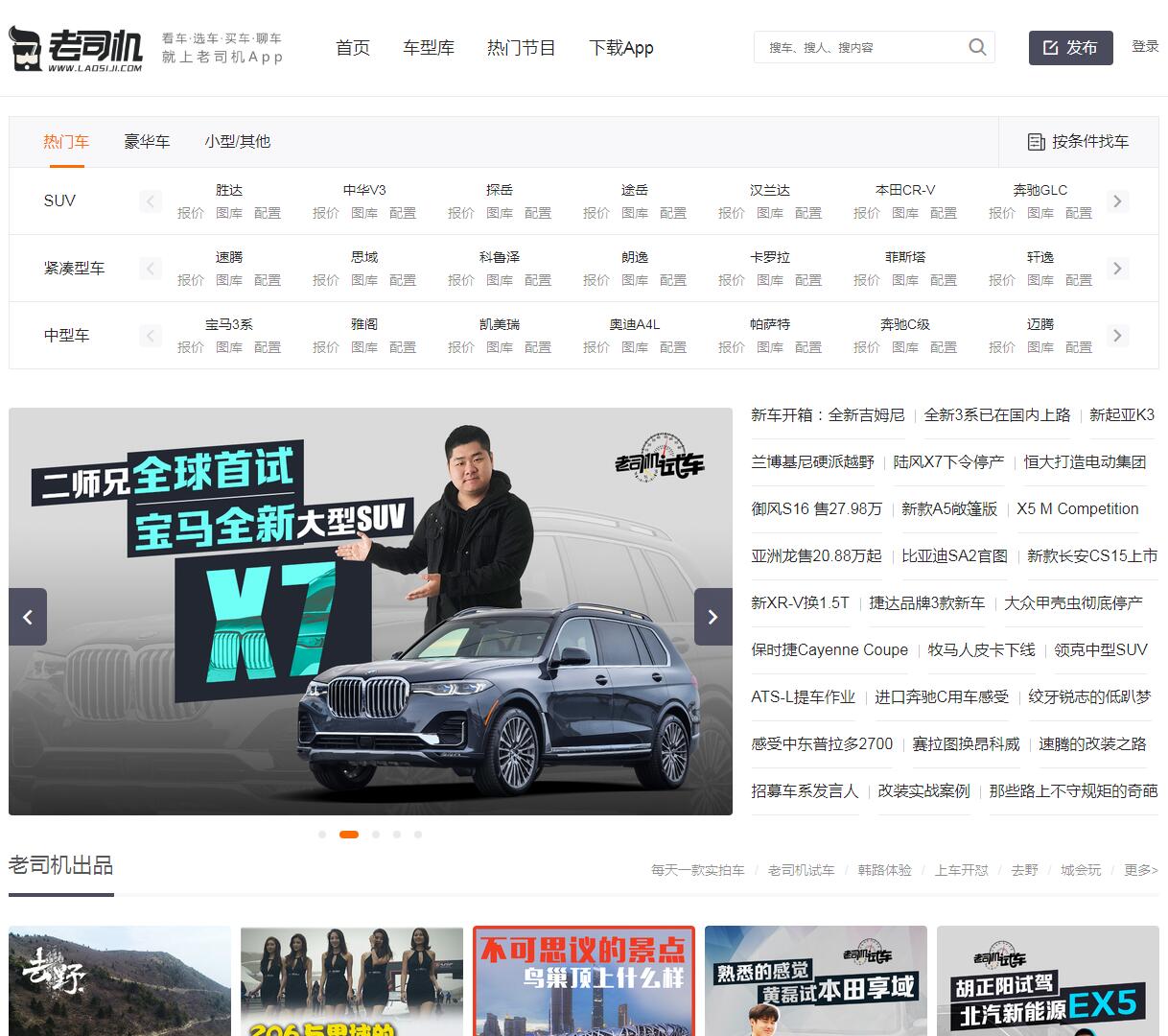Open 大众甲壳虫彻底停产 headline
The height and width of the screenshot is (1036, 1168).
[1073, 603]
